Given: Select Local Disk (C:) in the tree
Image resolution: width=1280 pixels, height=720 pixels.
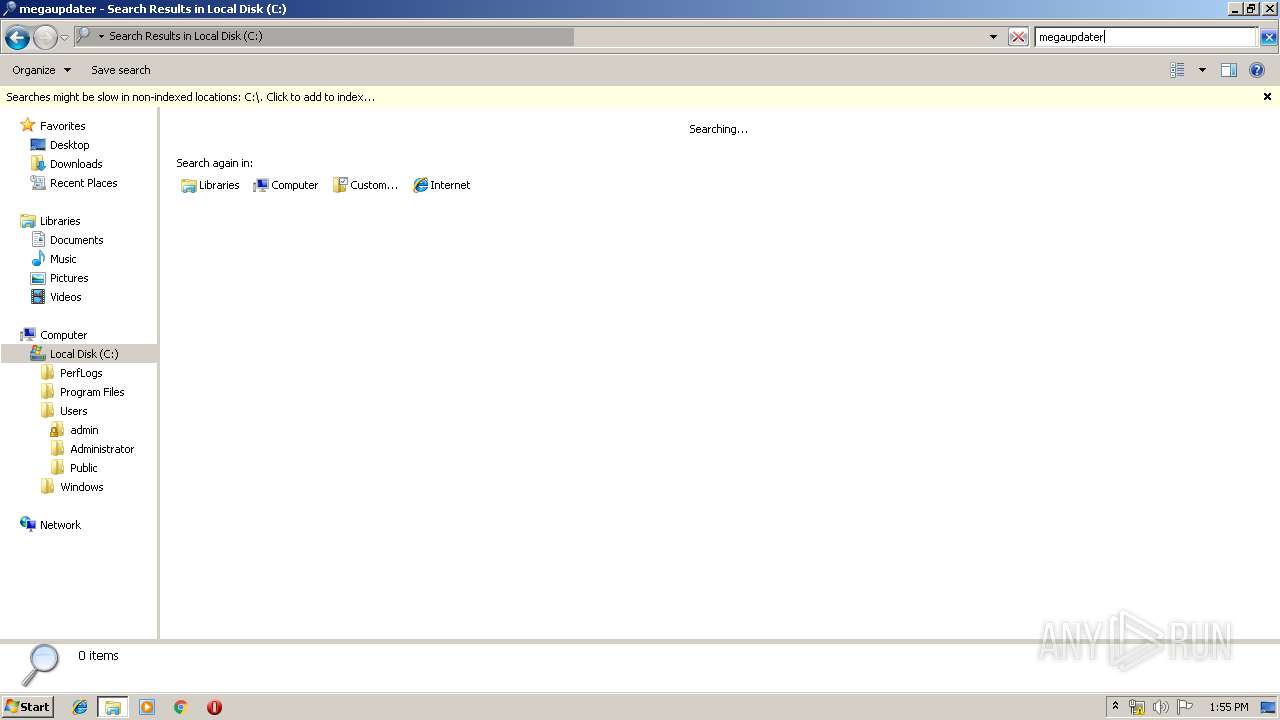Looking at the screenshot, I should click(84, 354).
